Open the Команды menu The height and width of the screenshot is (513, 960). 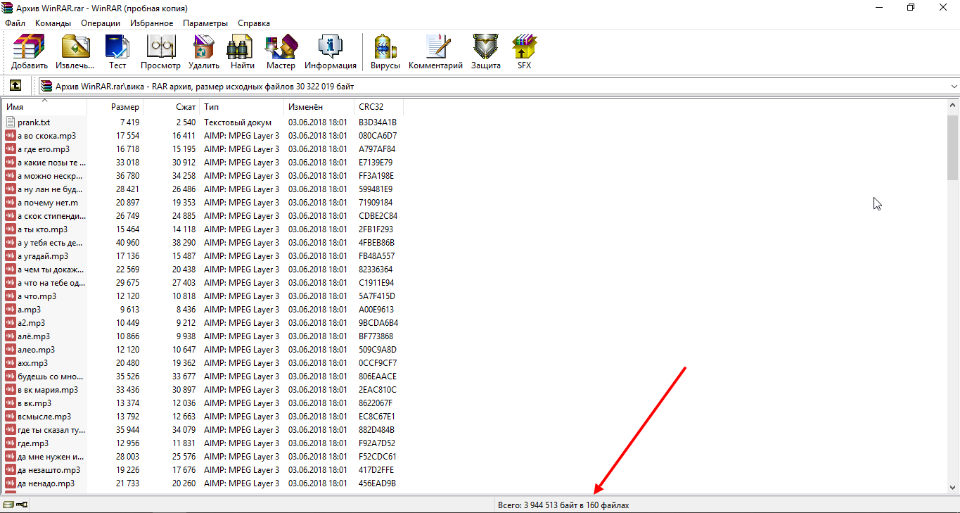tap(53, 23)
